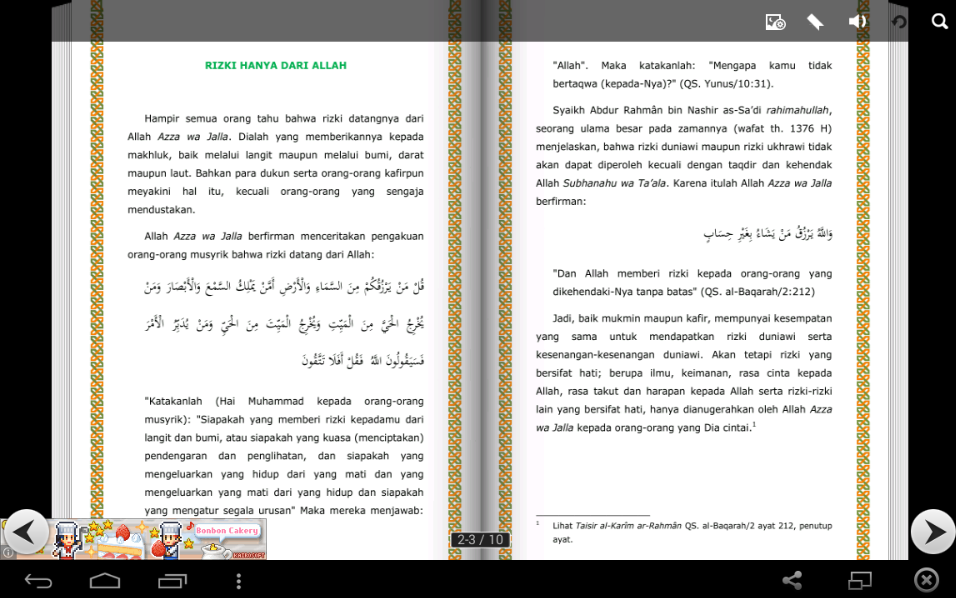Screen dimensions: 956x598
Task: Click the multi-window resize icon
Action: 860,580
